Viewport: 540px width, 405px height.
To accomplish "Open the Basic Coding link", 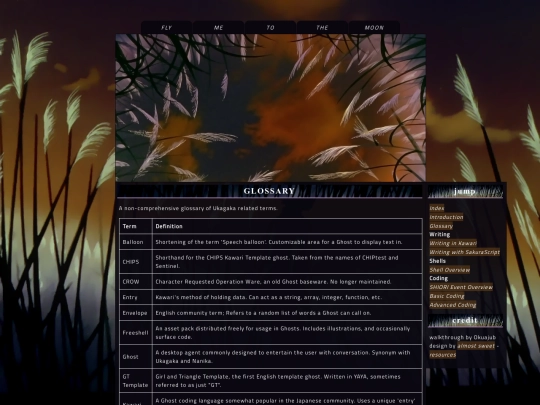I will [x=447, y=296].
